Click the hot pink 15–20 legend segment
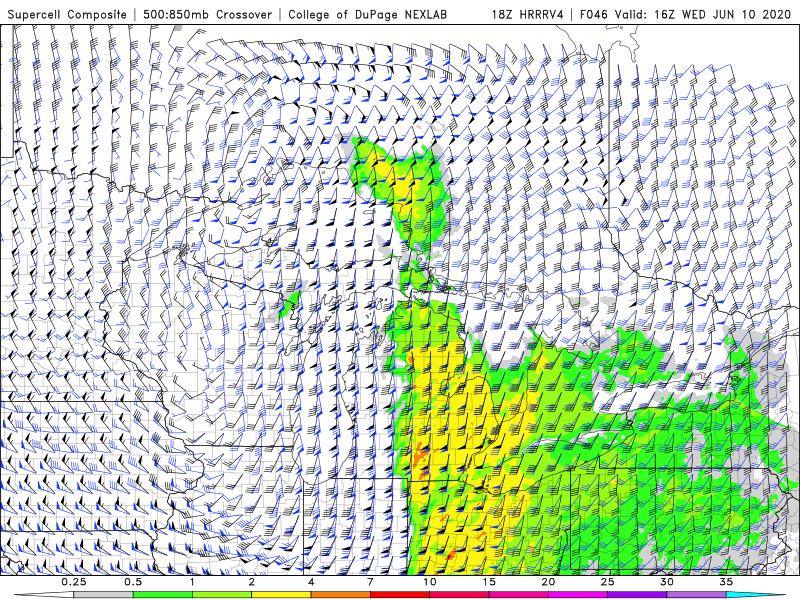Image resolution: width=800 pixels, height=600 pixels. (518, 595)
